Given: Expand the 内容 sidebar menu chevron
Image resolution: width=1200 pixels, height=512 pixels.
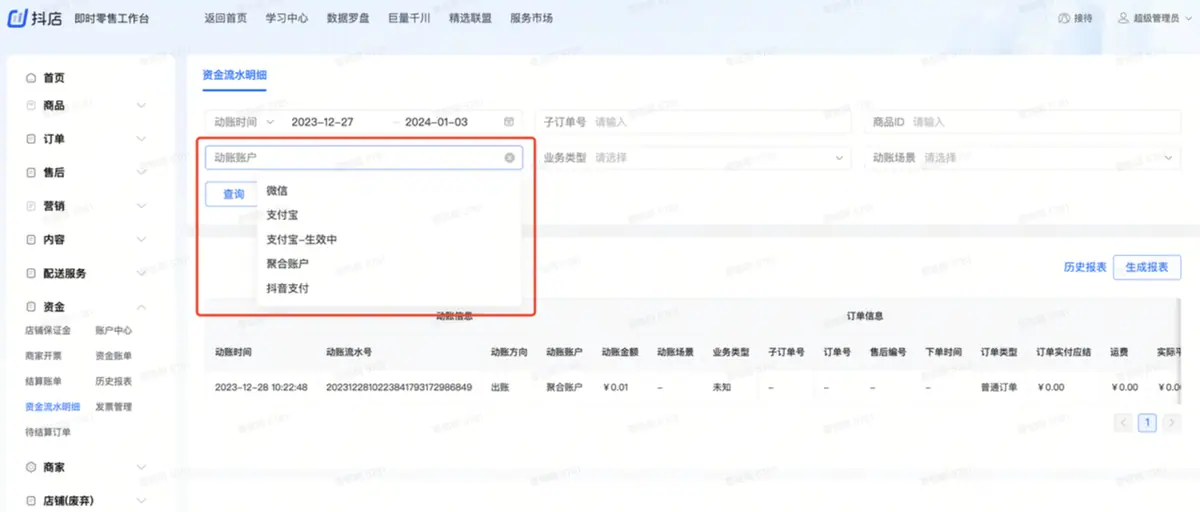Looking at the screenshot, I should pyautogui.click(x=141, y=240).
